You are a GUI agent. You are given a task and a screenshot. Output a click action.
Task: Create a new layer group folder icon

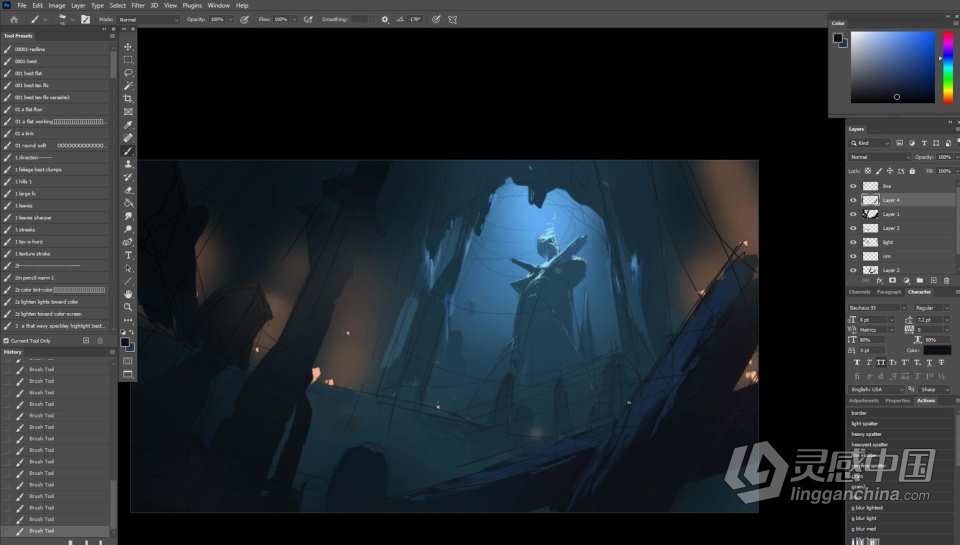click(920, 280)
